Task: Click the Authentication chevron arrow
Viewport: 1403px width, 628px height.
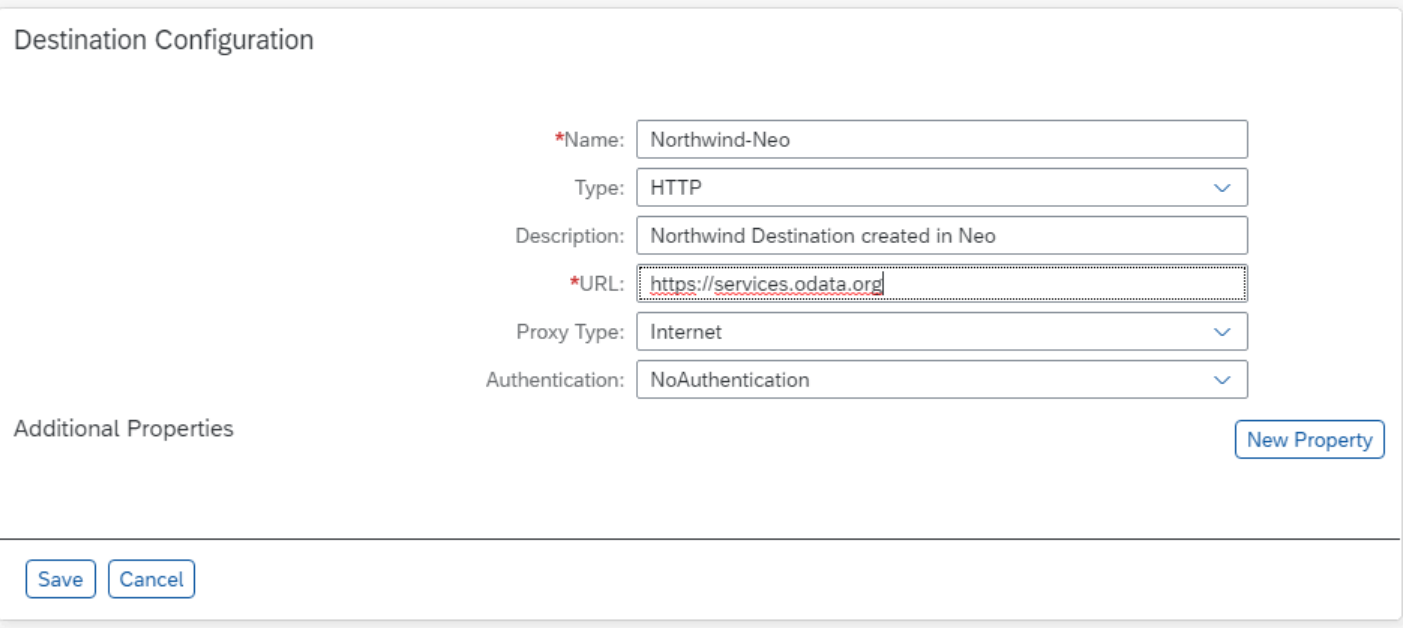Action: [x=1221, y=380]
